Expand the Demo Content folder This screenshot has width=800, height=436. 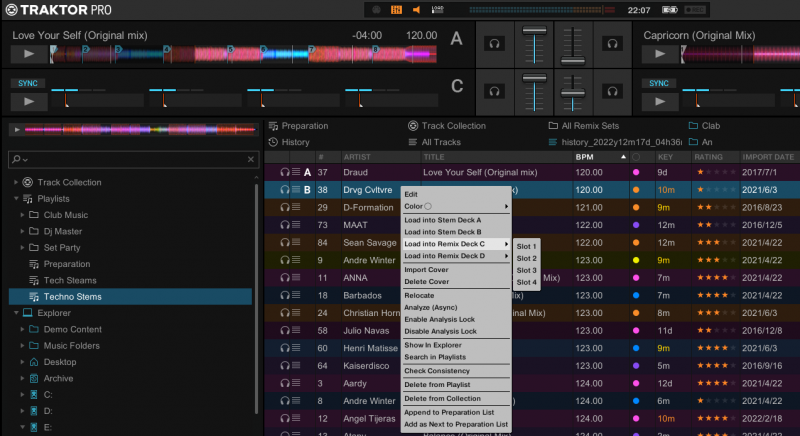click(x=22, y=329)
